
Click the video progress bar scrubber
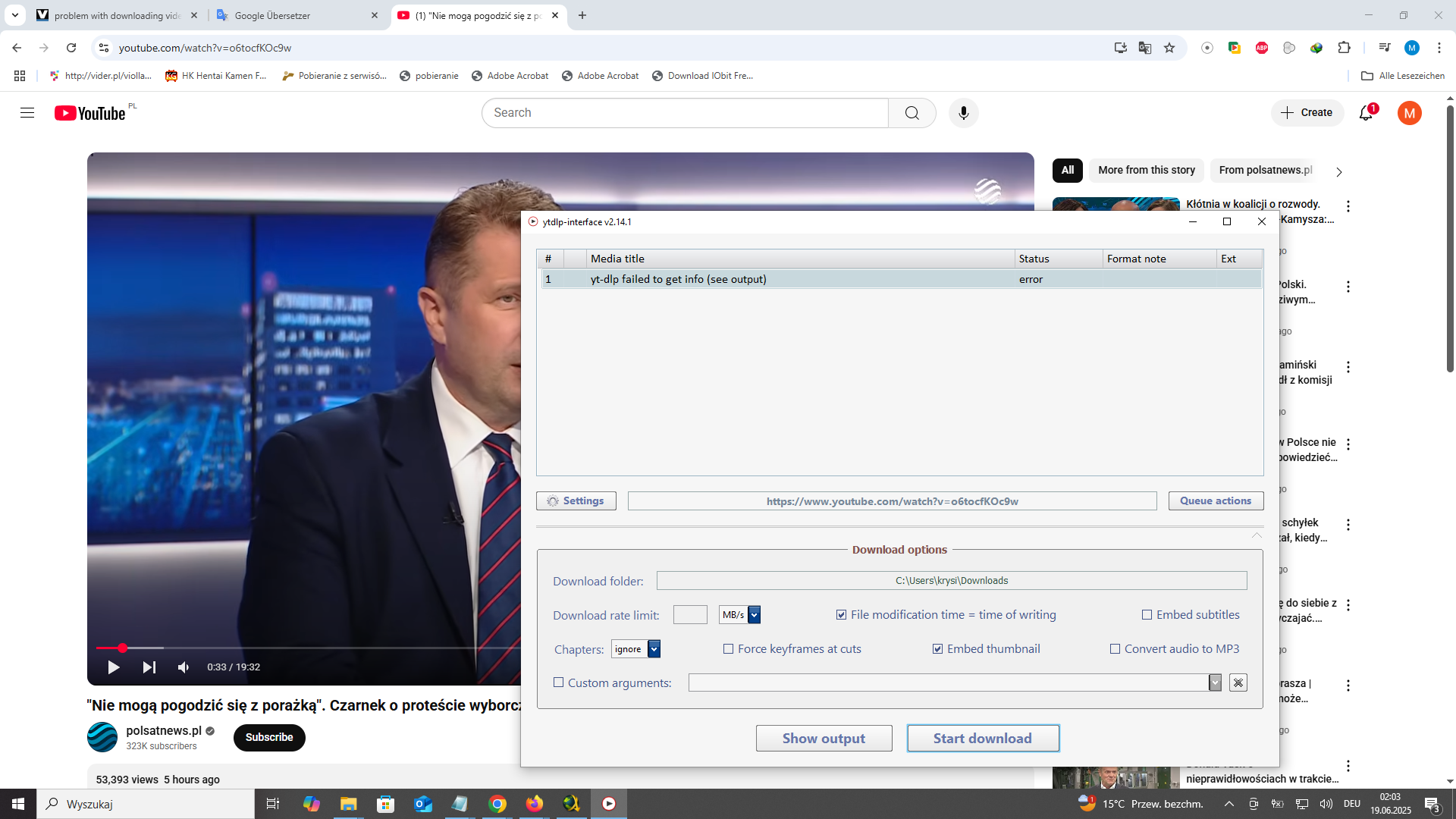click(x=122, y=648)
